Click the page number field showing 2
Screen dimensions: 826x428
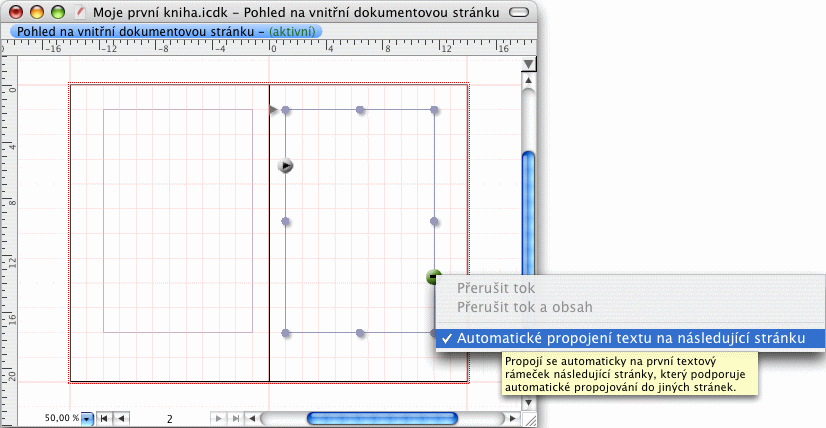(169, 420)
